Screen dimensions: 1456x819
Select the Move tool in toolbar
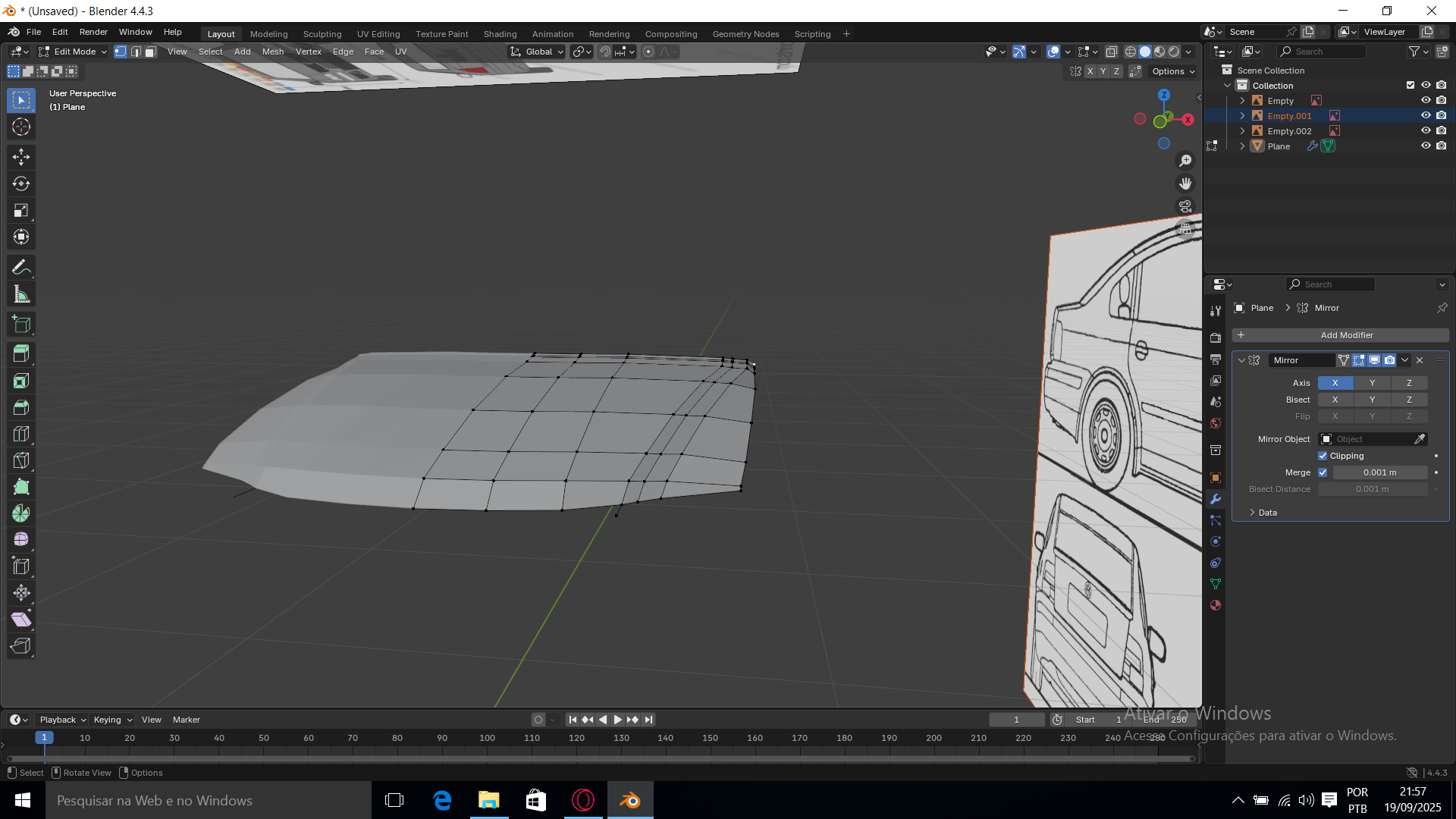point(21,157)
